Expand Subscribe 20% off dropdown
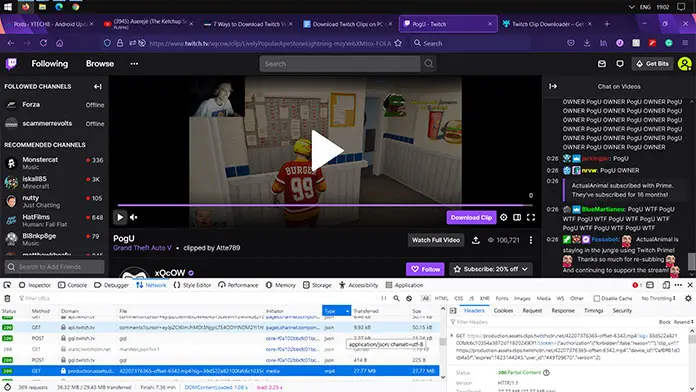The width and height of the screenshot is (696, 392). click(525, 269)
